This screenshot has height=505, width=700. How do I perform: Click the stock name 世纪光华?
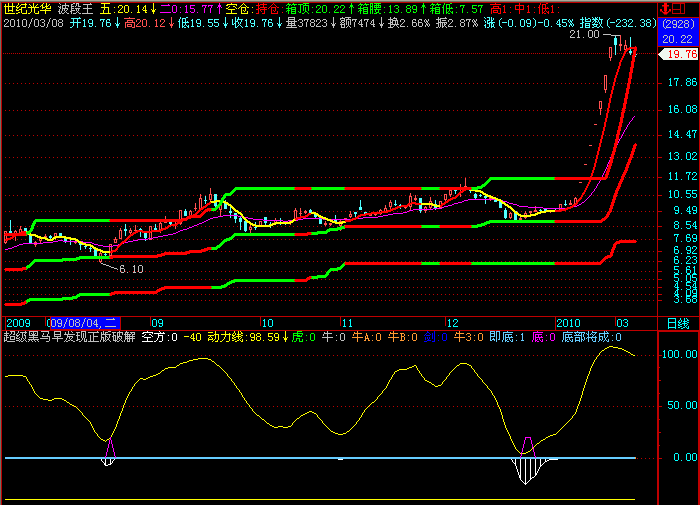(27, 8)
